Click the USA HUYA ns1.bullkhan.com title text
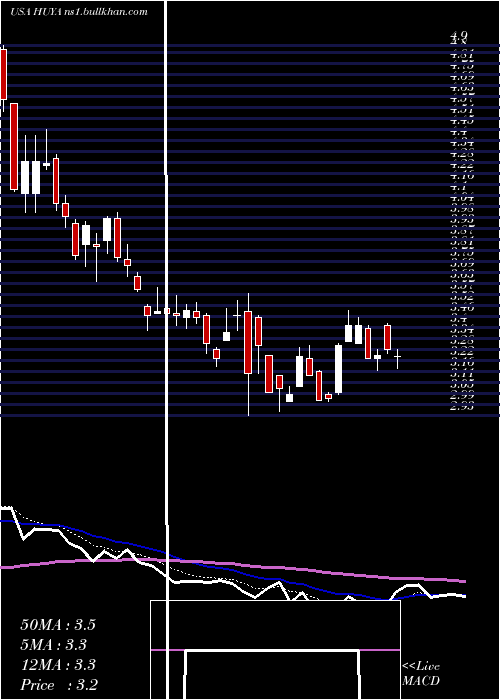The height and width of the screenshot is (700, 500). [79, 12]
